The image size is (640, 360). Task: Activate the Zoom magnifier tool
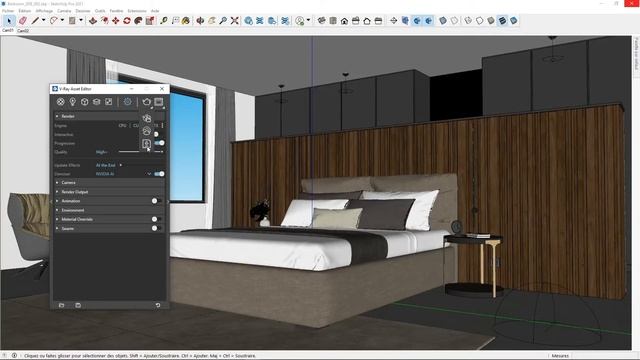tap(223, 20)
